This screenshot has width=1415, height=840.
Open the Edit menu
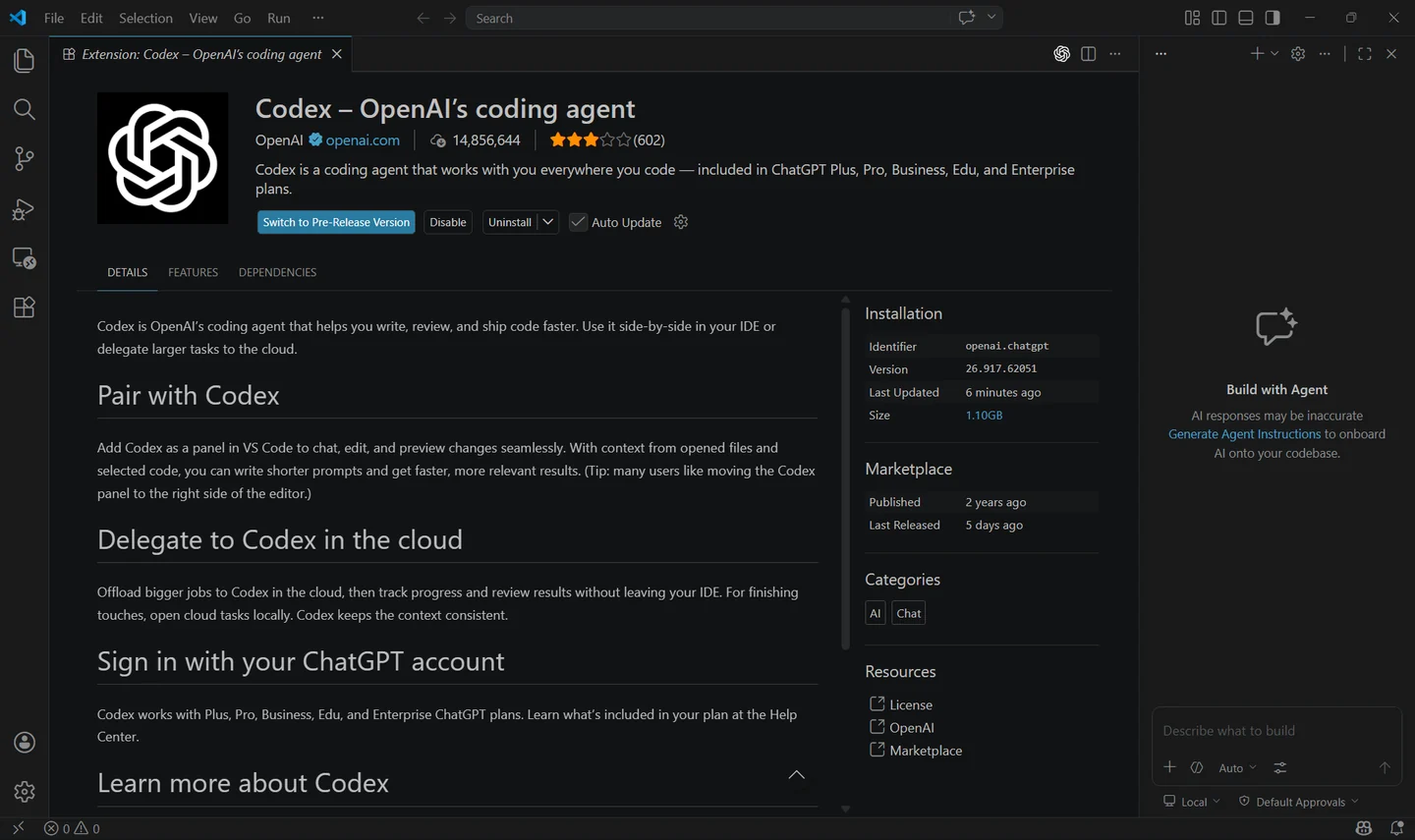(x=91, y=18)
